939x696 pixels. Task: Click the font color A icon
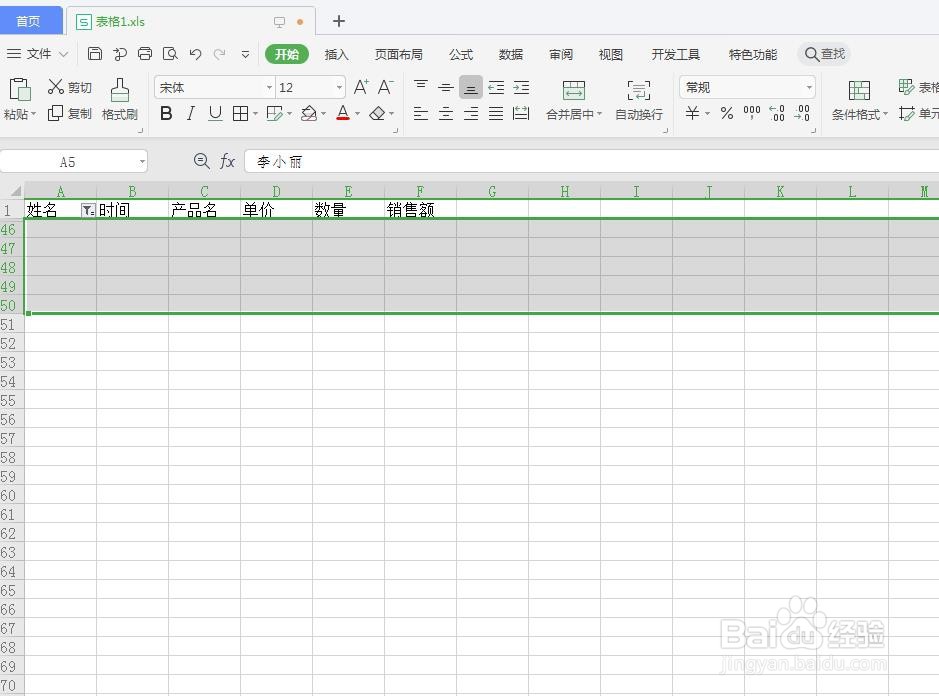(343, 113)
